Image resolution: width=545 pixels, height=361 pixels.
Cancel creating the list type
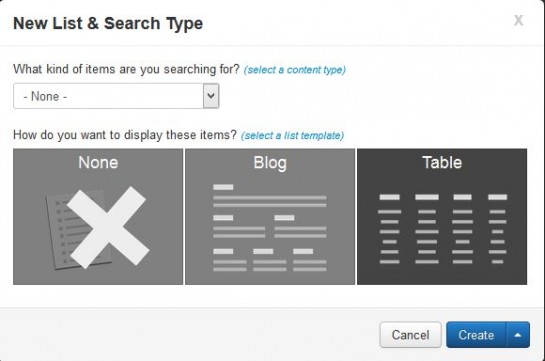coord(410,335)
